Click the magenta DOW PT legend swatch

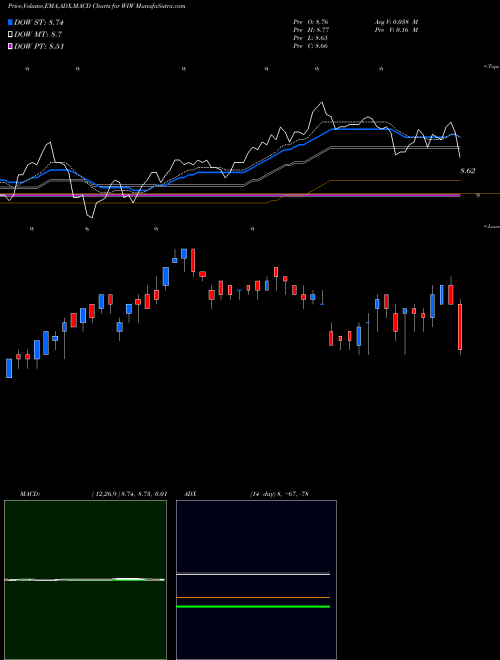pyautogui.click(x=10, y=47)
